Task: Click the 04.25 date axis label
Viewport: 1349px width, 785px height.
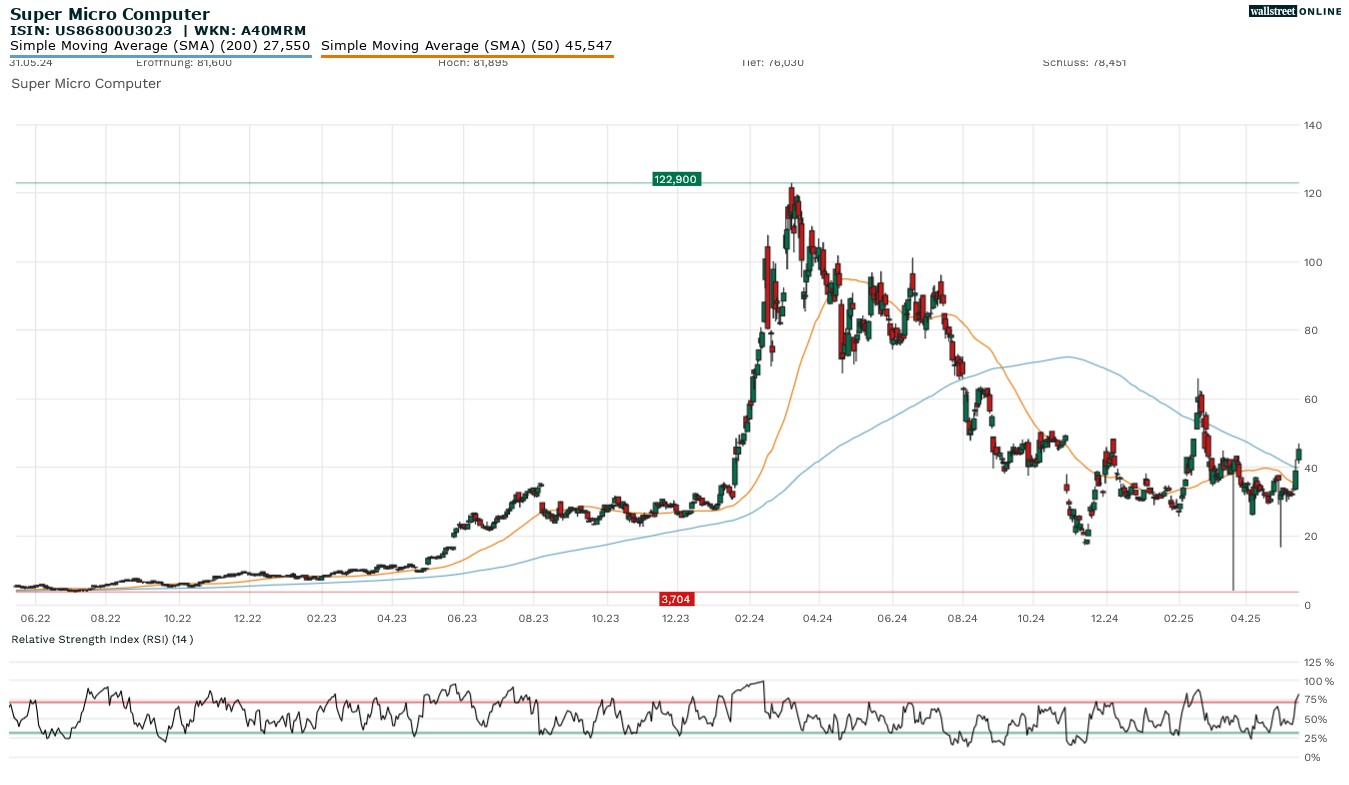Action: click(x=1245, y=619)
